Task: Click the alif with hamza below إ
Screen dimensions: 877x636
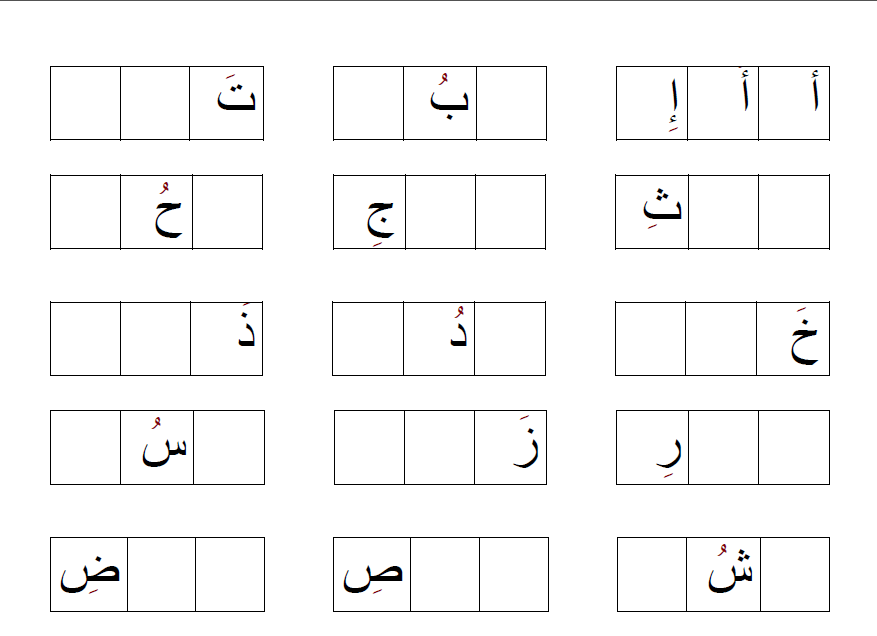Action: click(x=652, y=103)
